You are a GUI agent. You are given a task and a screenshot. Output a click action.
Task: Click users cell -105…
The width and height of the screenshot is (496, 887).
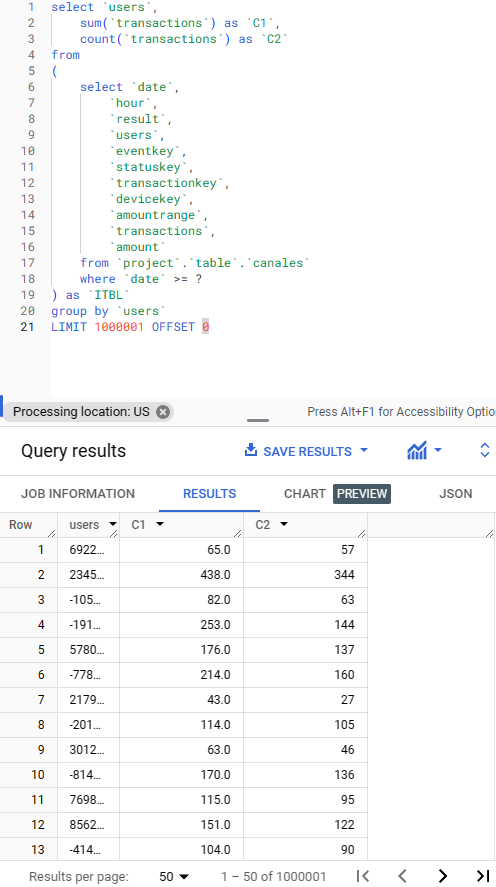(85, 600)
